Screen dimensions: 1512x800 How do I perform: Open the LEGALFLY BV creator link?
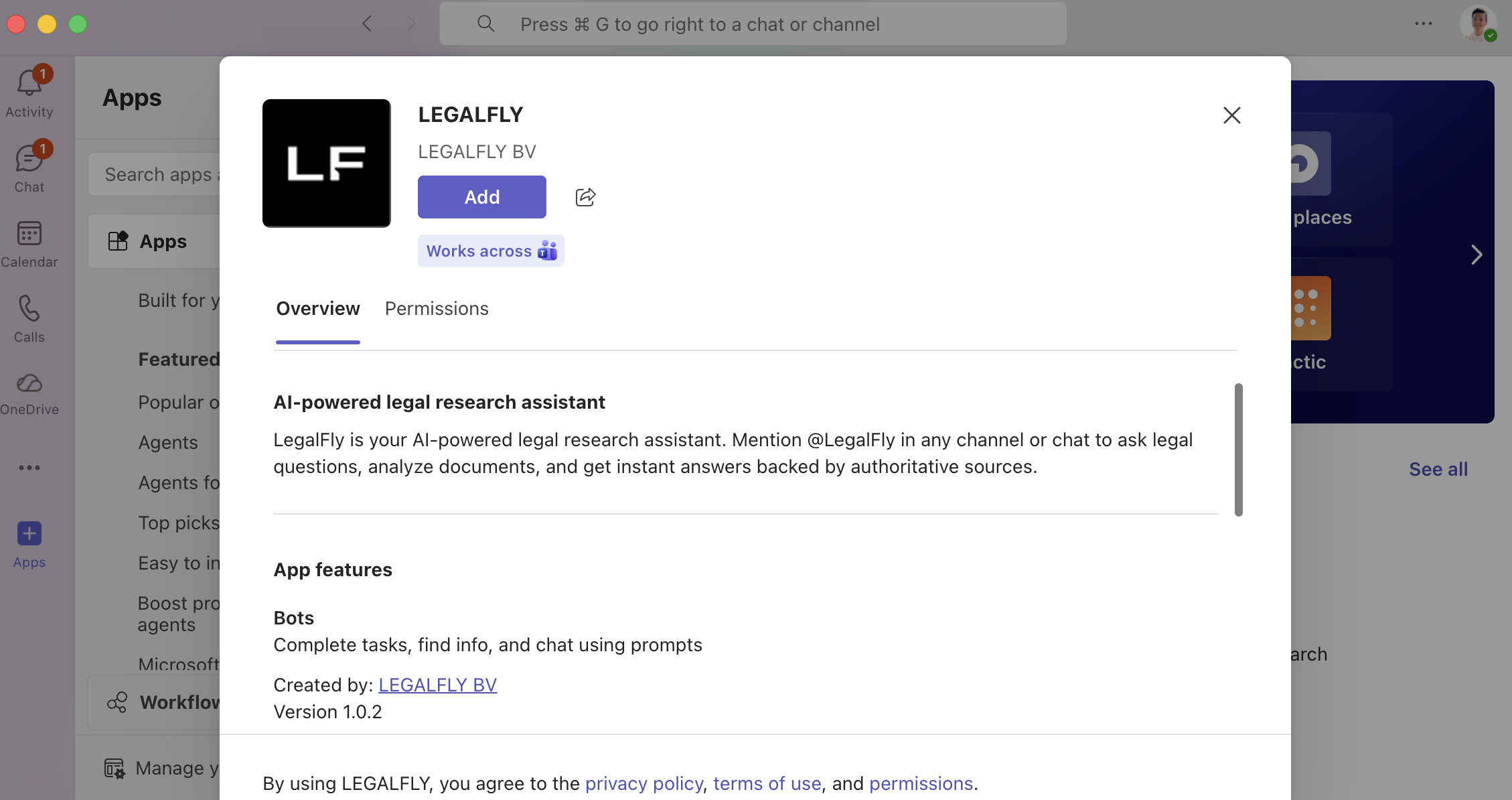437,685
